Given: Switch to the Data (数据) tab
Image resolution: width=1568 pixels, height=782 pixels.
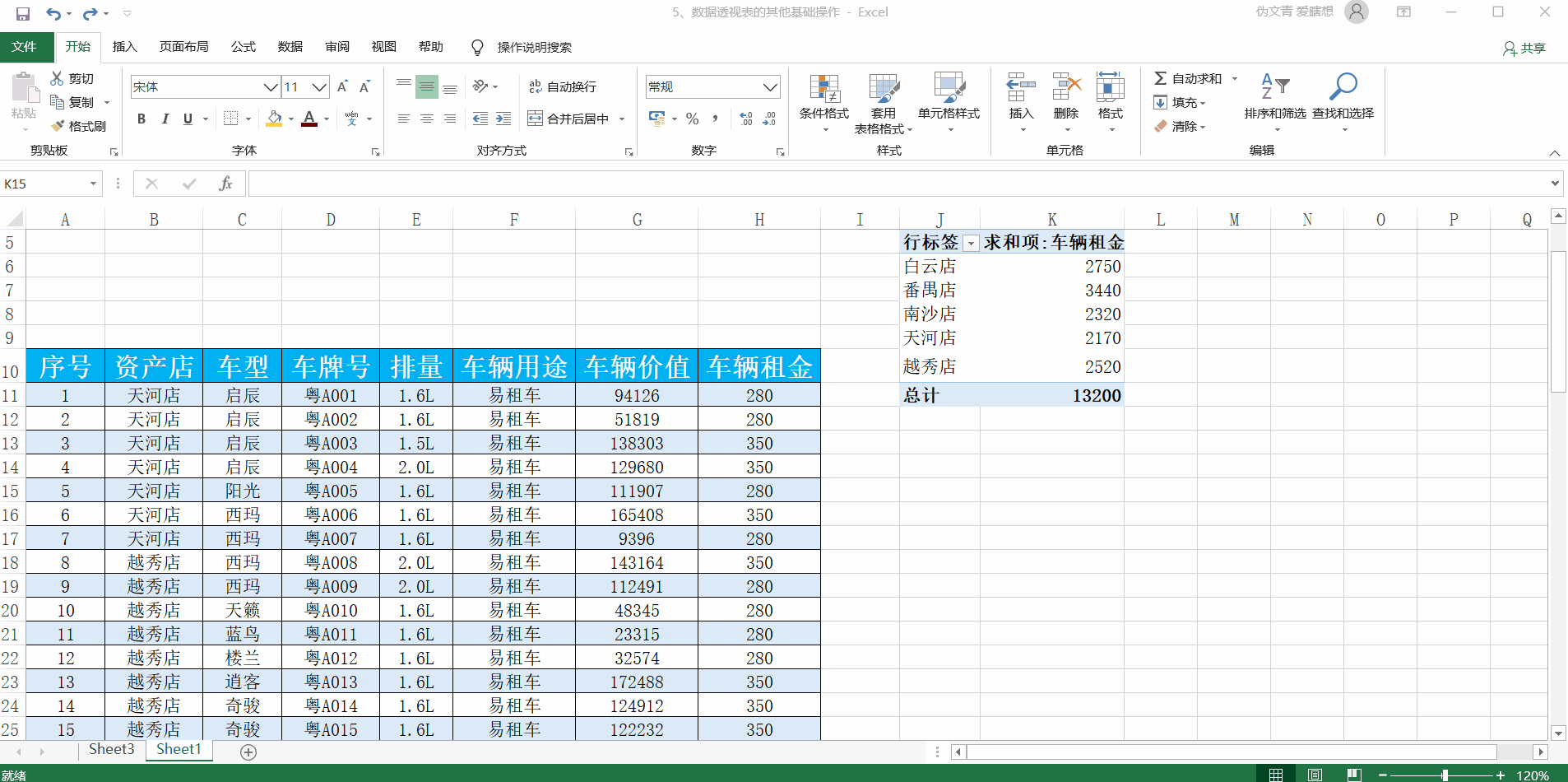Looking at the screenshot, I should (290, 47).
